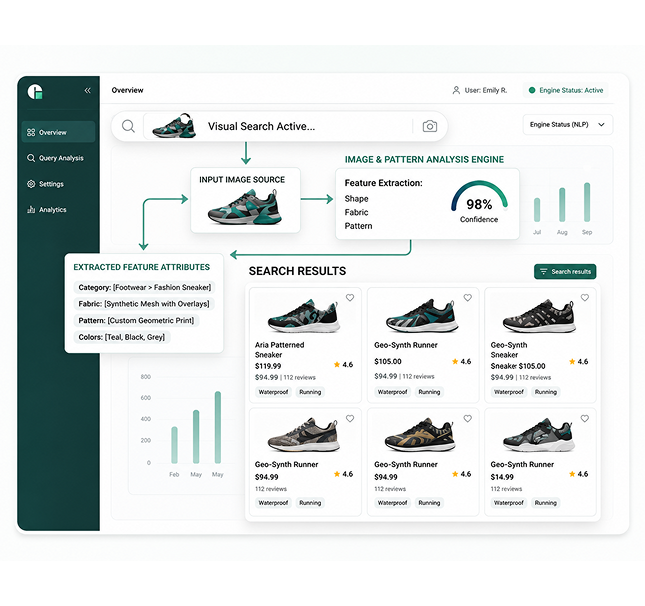Collapse the sidebar with the double chevron
The image size is (645, 606).
88,91
